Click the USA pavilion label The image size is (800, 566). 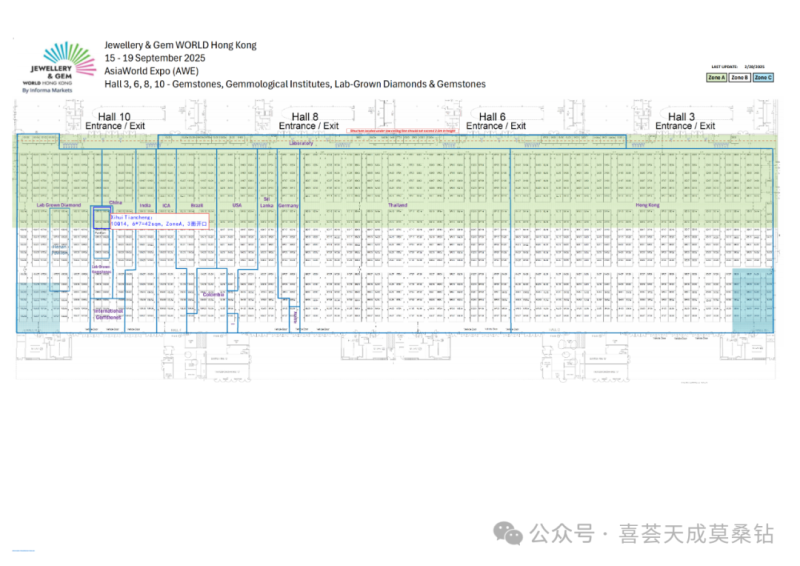point(237,205)
